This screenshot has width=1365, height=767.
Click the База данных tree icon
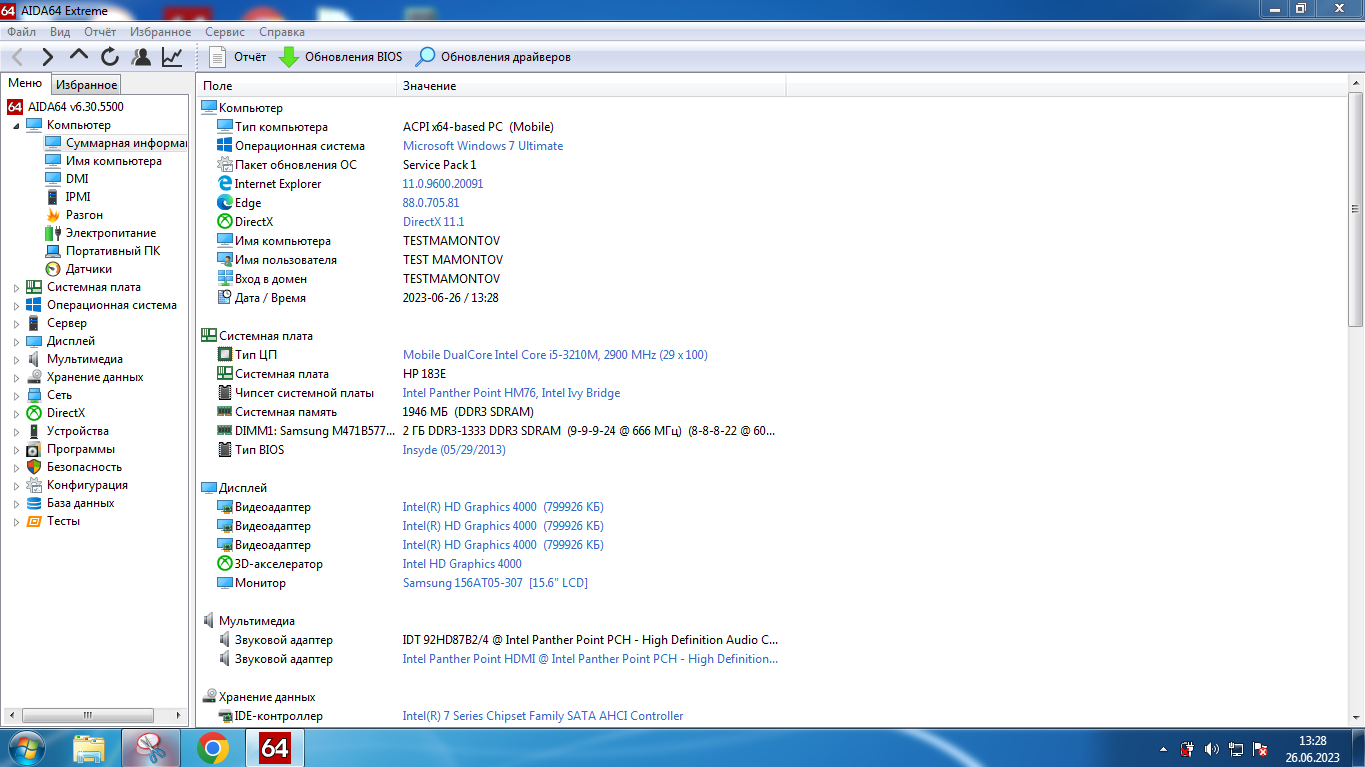pos(34,503)
